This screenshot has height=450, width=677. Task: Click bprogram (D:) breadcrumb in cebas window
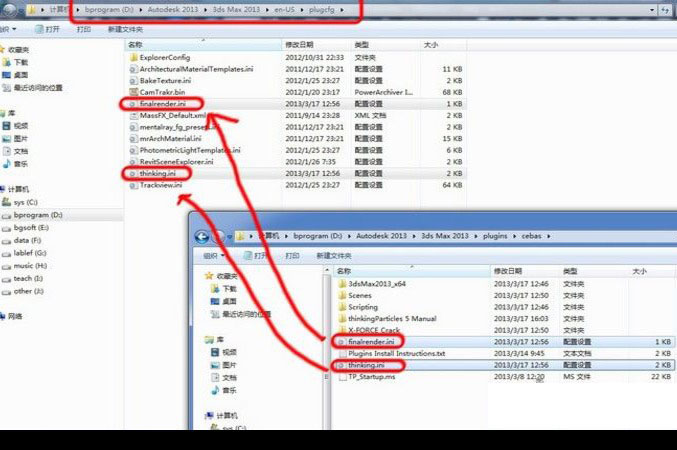click(318, 236)
